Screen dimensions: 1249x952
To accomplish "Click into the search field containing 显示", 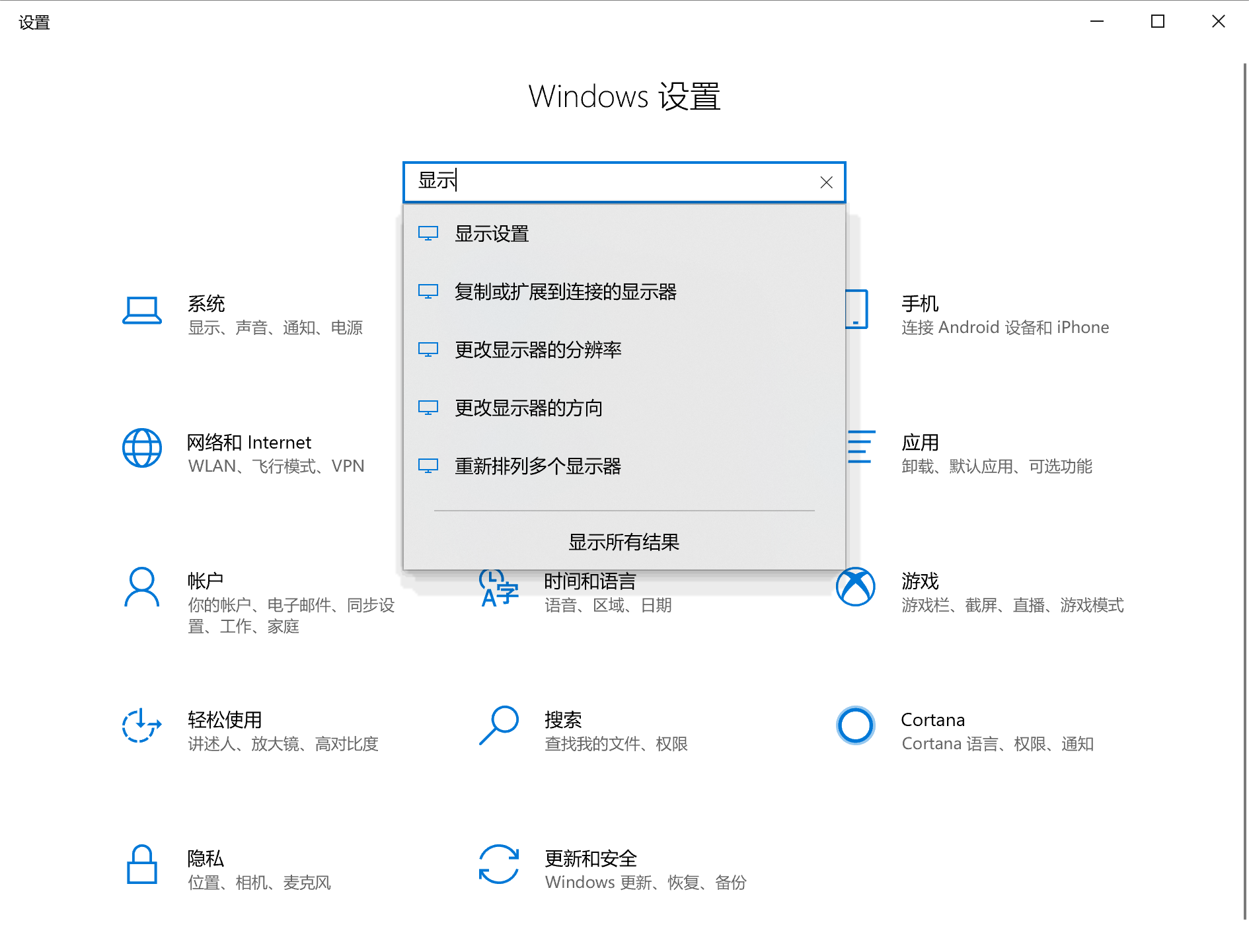I will coord(624,182).
